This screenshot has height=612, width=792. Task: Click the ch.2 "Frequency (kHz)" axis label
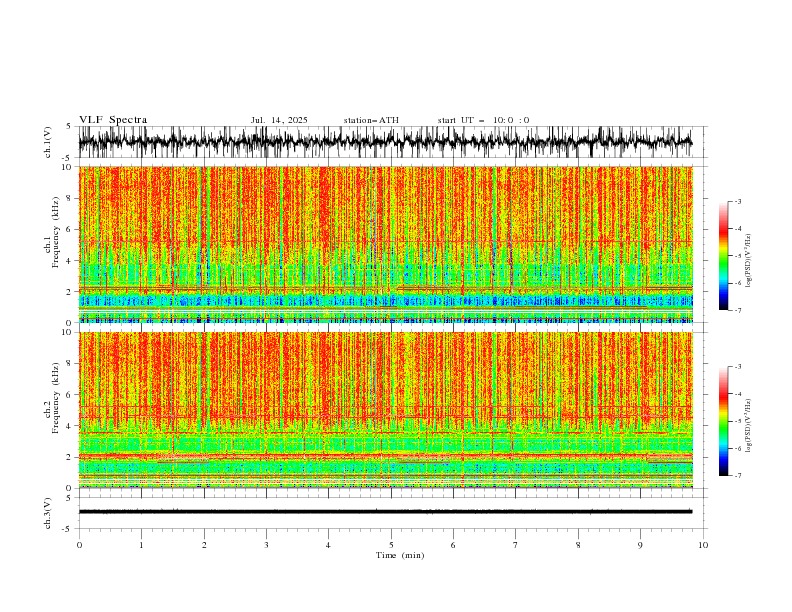pyautogui.click(x=55, y=398)
